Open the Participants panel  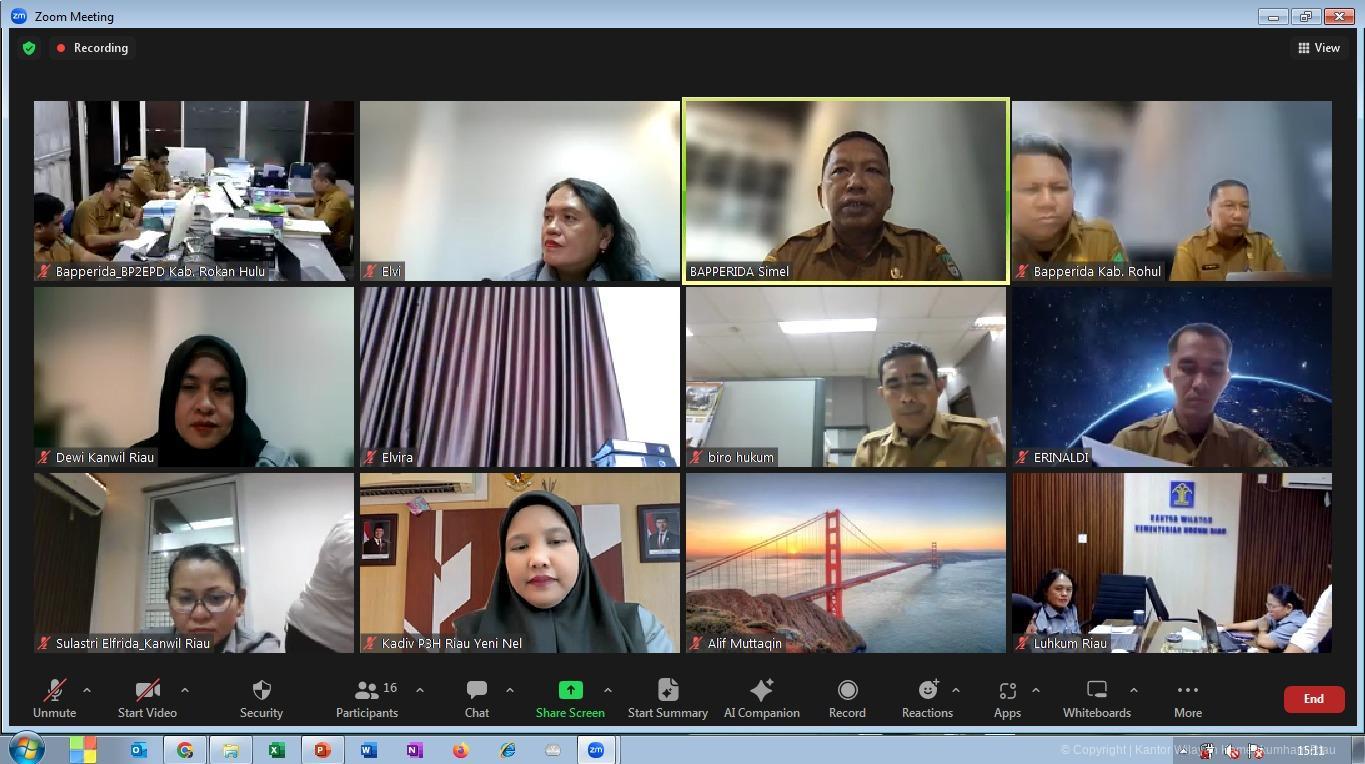coord(367,699)
